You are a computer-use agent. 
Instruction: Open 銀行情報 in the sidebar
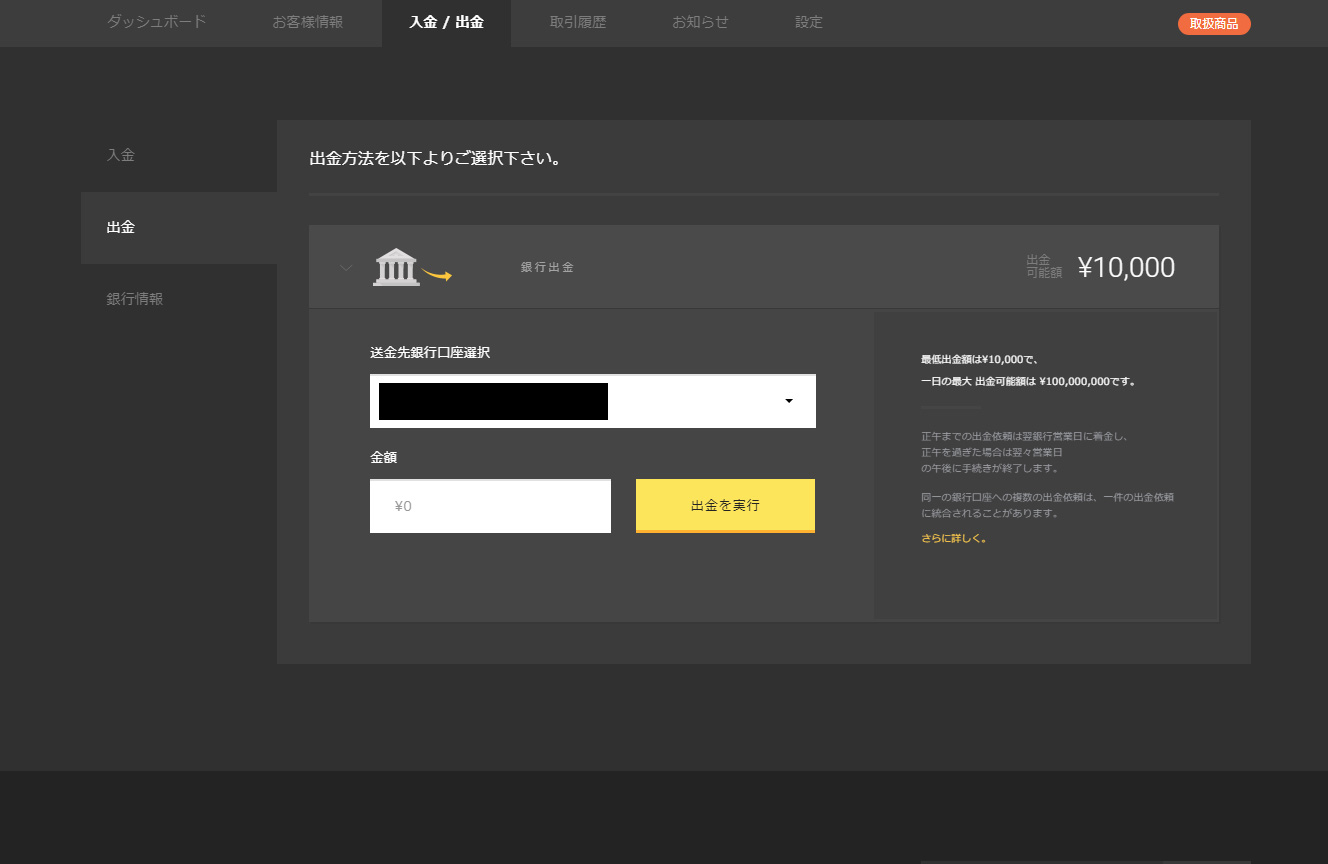coord(135,299)
